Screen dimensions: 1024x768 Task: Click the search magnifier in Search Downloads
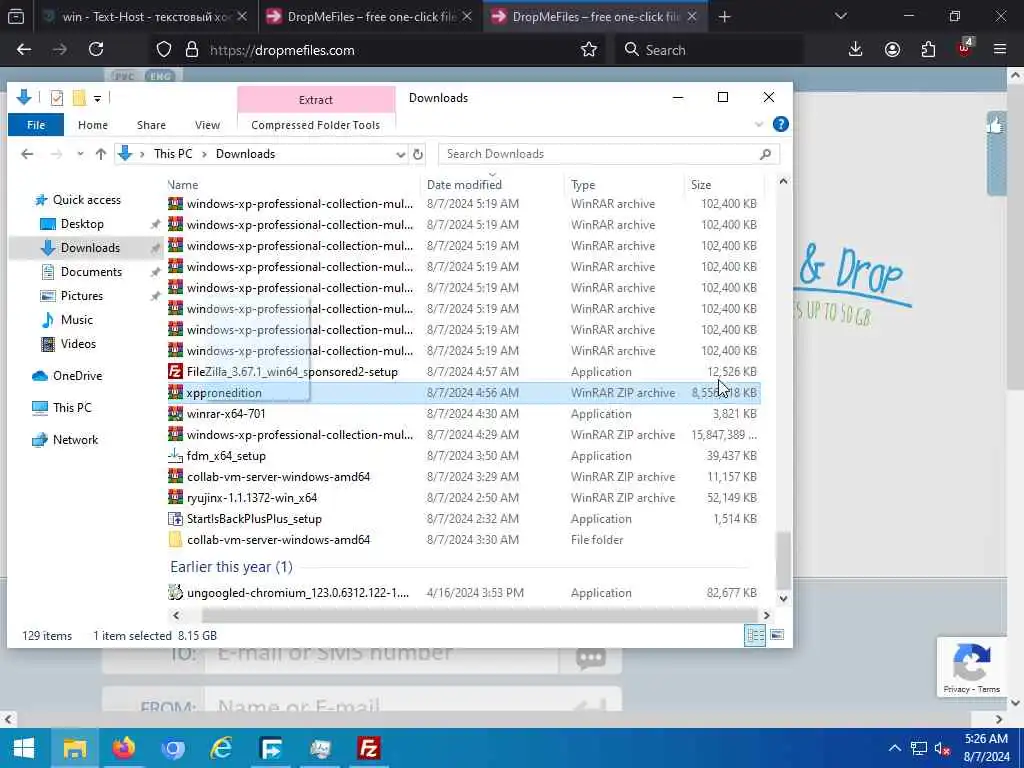click(765, 154)
